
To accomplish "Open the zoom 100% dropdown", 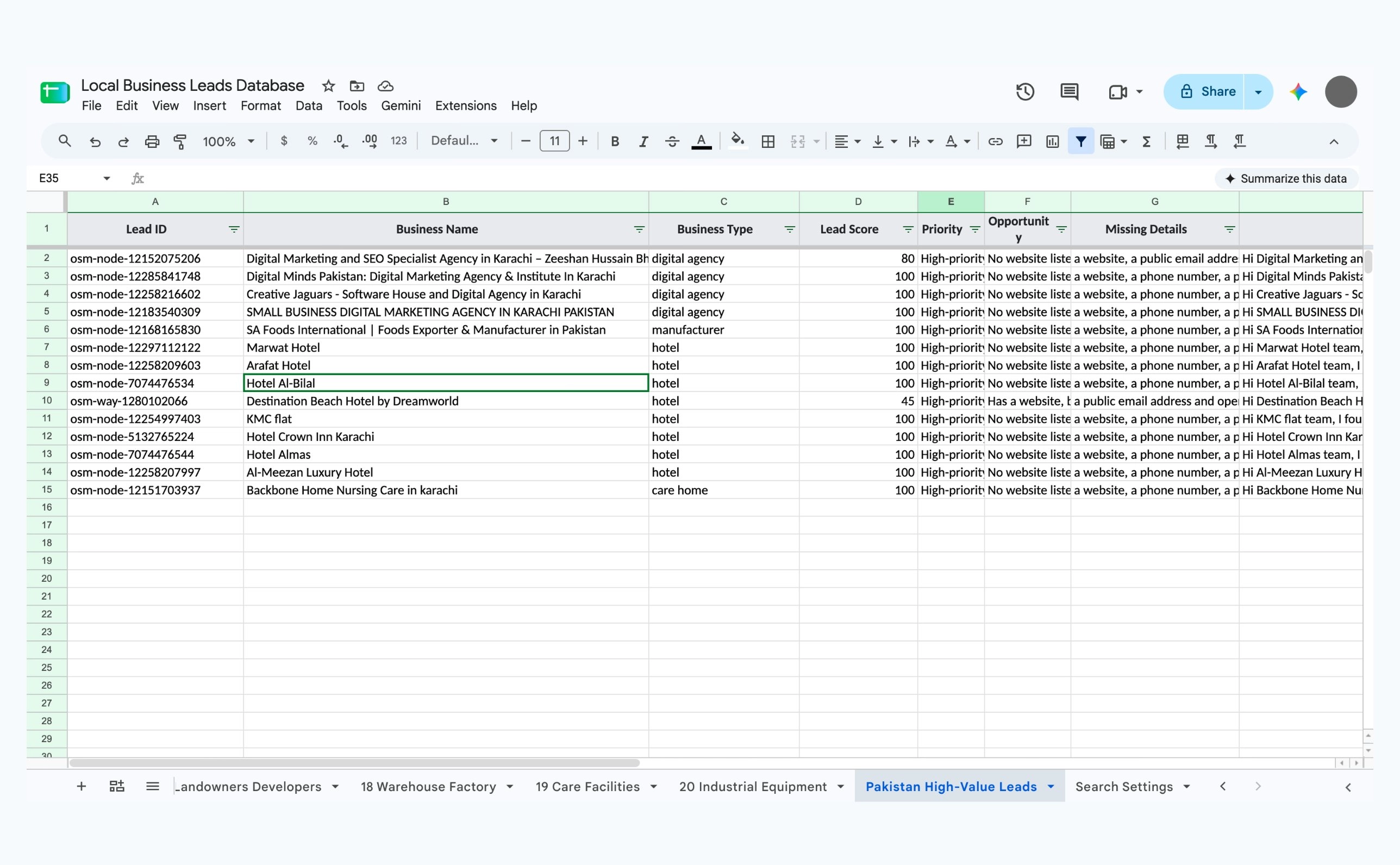I will pyautogui.click(x=228, y=141).
